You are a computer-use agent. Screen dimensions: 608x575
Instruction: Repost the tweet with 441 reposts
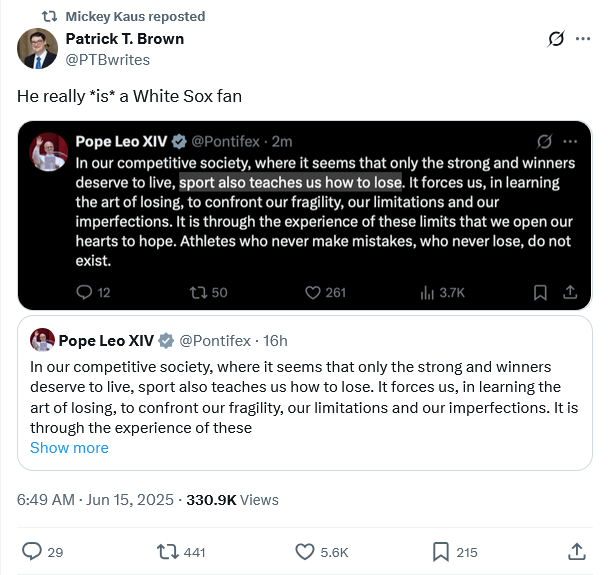click(168, 551)
